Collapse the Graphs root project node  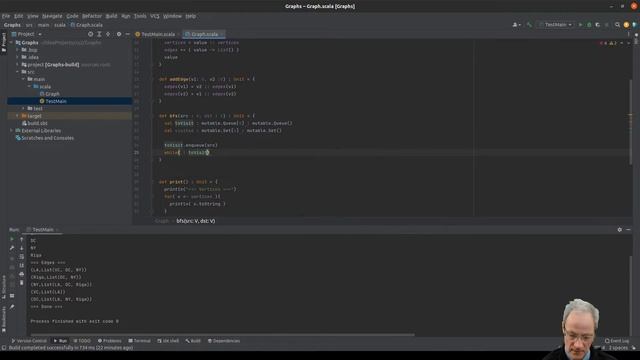coord(11,42)
